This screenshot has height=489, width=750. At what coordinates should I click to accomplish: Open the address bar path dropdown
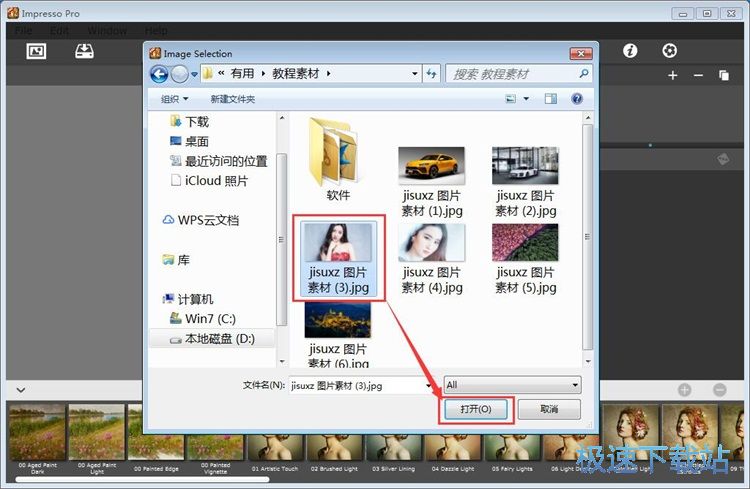[x=414, y=74]
